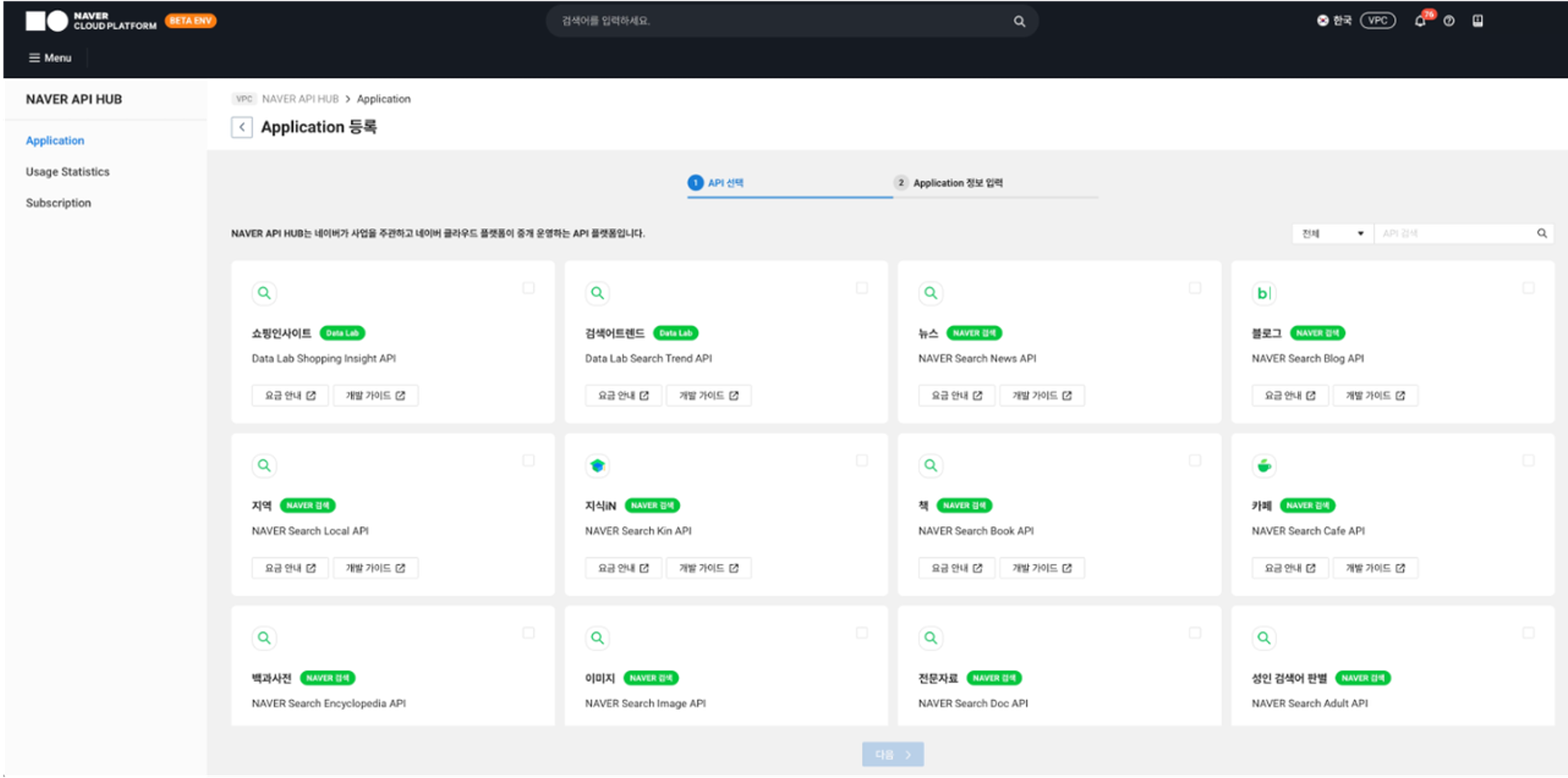Check the 이미지 API checkbox
Image resolution: width=1568 pixels, height=778 pixels.
[x=862, y=632]
